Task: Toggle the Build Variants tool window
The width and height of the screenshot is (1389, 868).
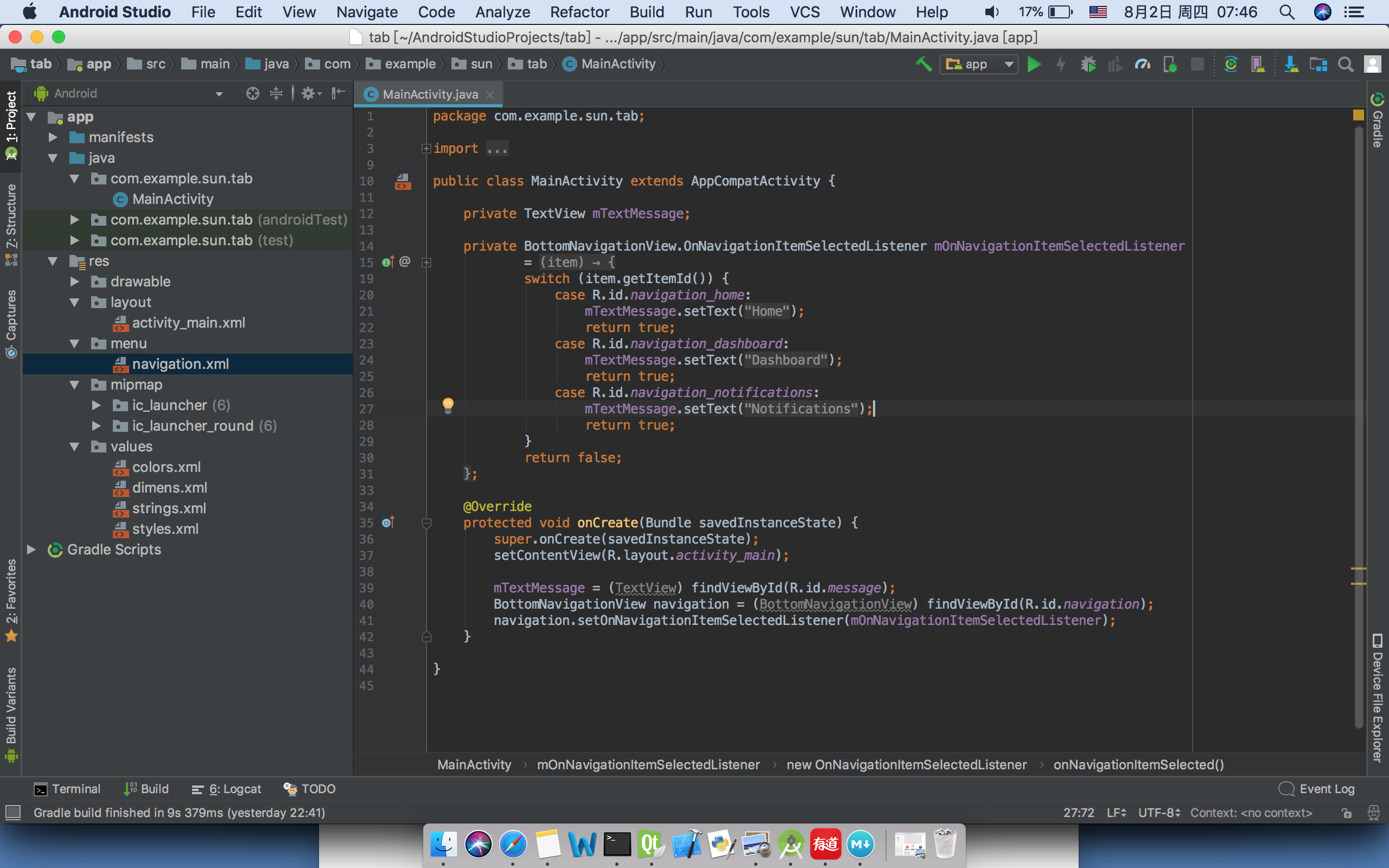Action: tap(11, 714)
